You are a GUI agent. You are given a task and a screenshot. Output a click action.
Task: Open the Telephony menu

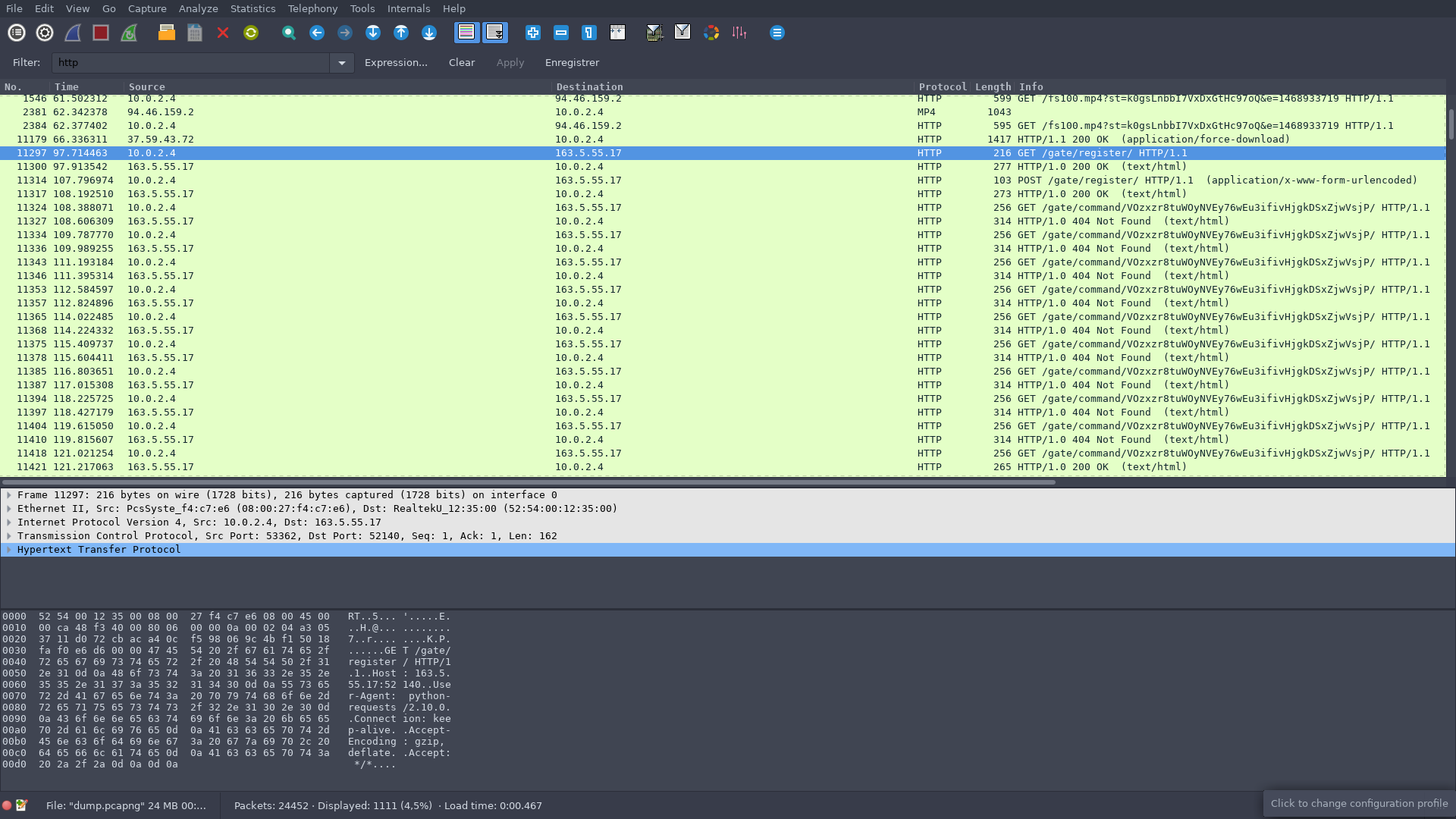pos(312,8)
